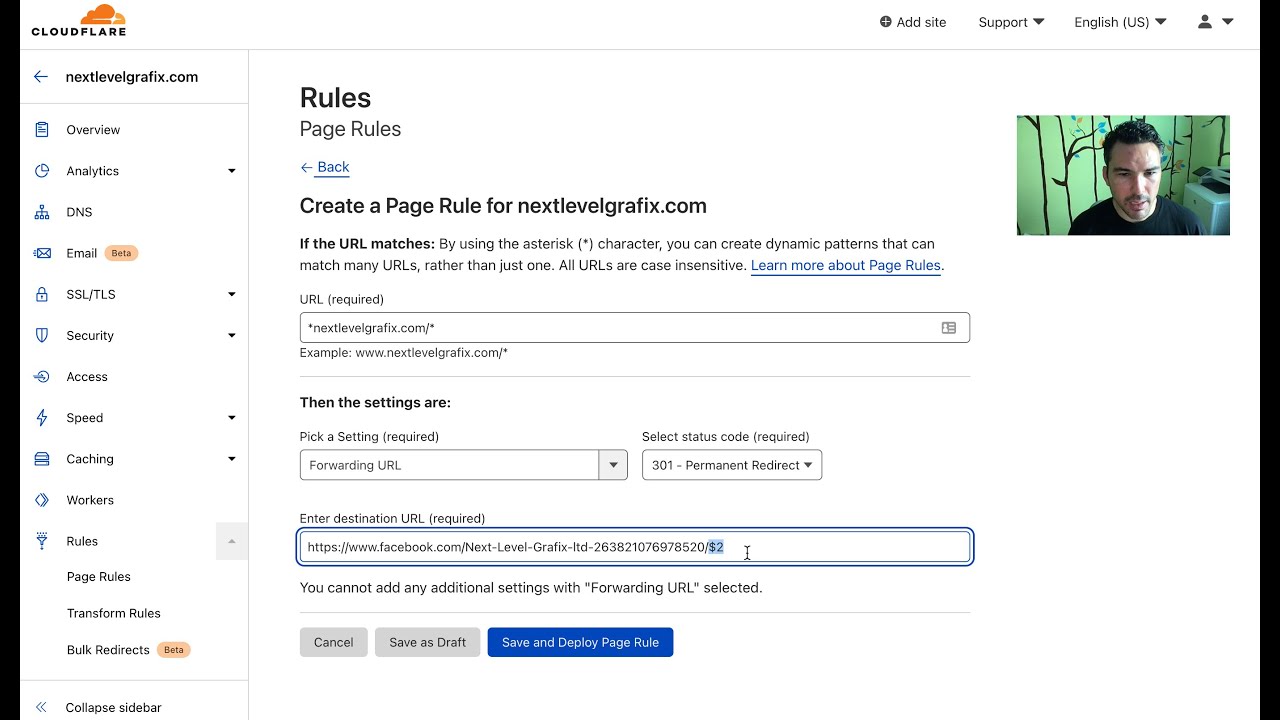Expand the Analytics sidebar section
This screenshot has height=720, width=1280.
[x=232, y=171]
